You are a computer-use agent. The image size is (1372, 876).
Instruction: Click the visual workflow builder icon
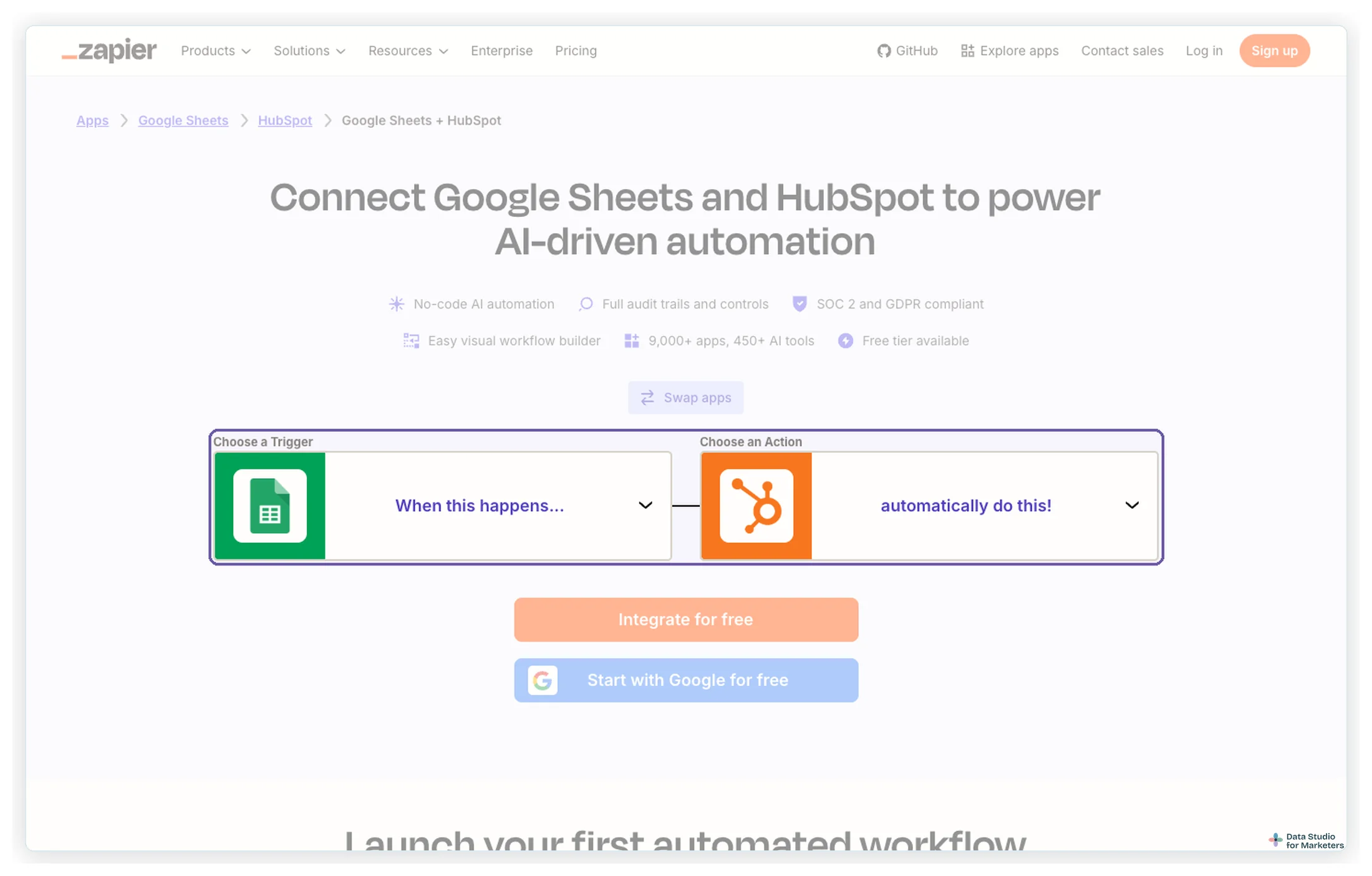(x=411, y=341)
